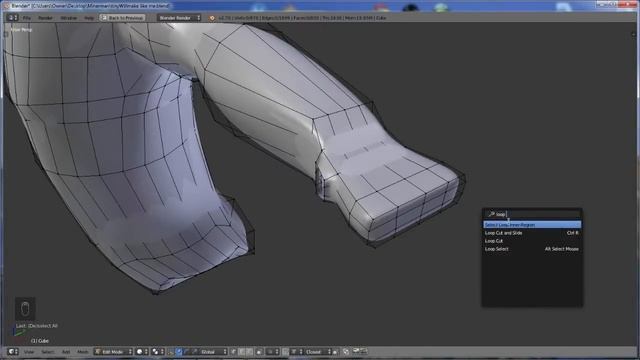Select the scale manipulator icon
The width and height of the screenshot is (640, 360).
[195, 351]
